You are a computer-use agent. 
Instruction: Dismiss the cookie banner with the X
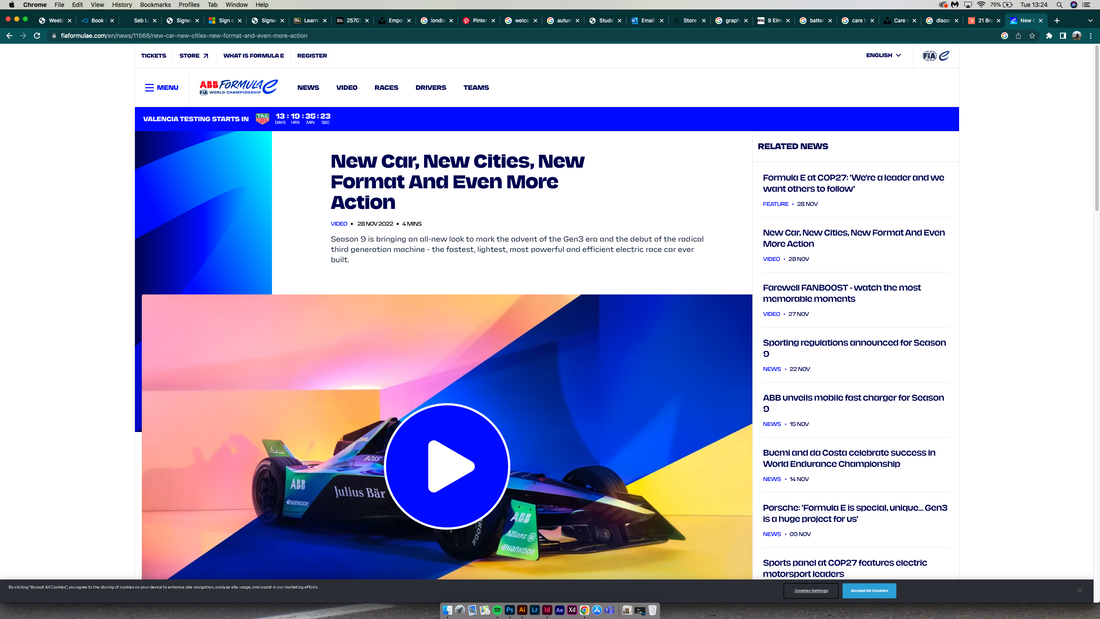(1080, 591)
